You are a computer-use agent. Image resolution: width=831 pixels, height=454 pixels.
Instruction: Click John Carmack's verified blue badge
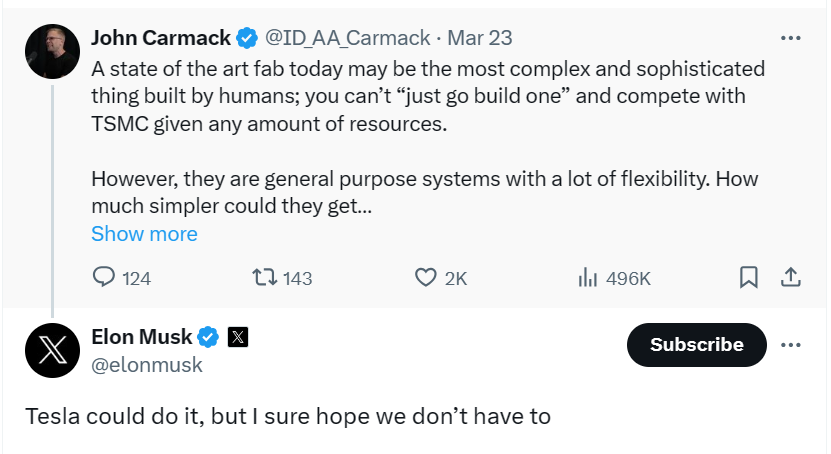247,38
